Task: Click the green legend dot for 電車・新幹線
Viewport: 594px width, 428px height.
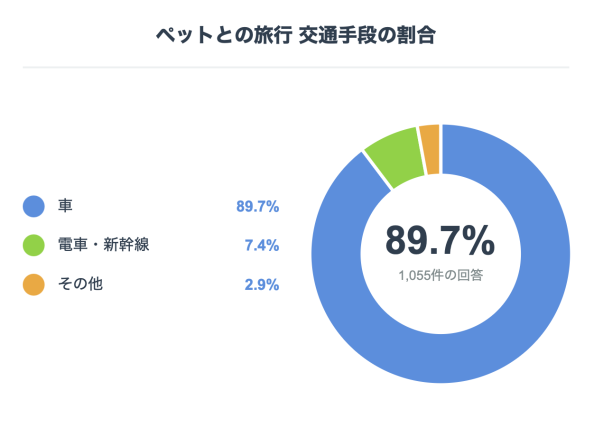Action: [x=34, y=245]
